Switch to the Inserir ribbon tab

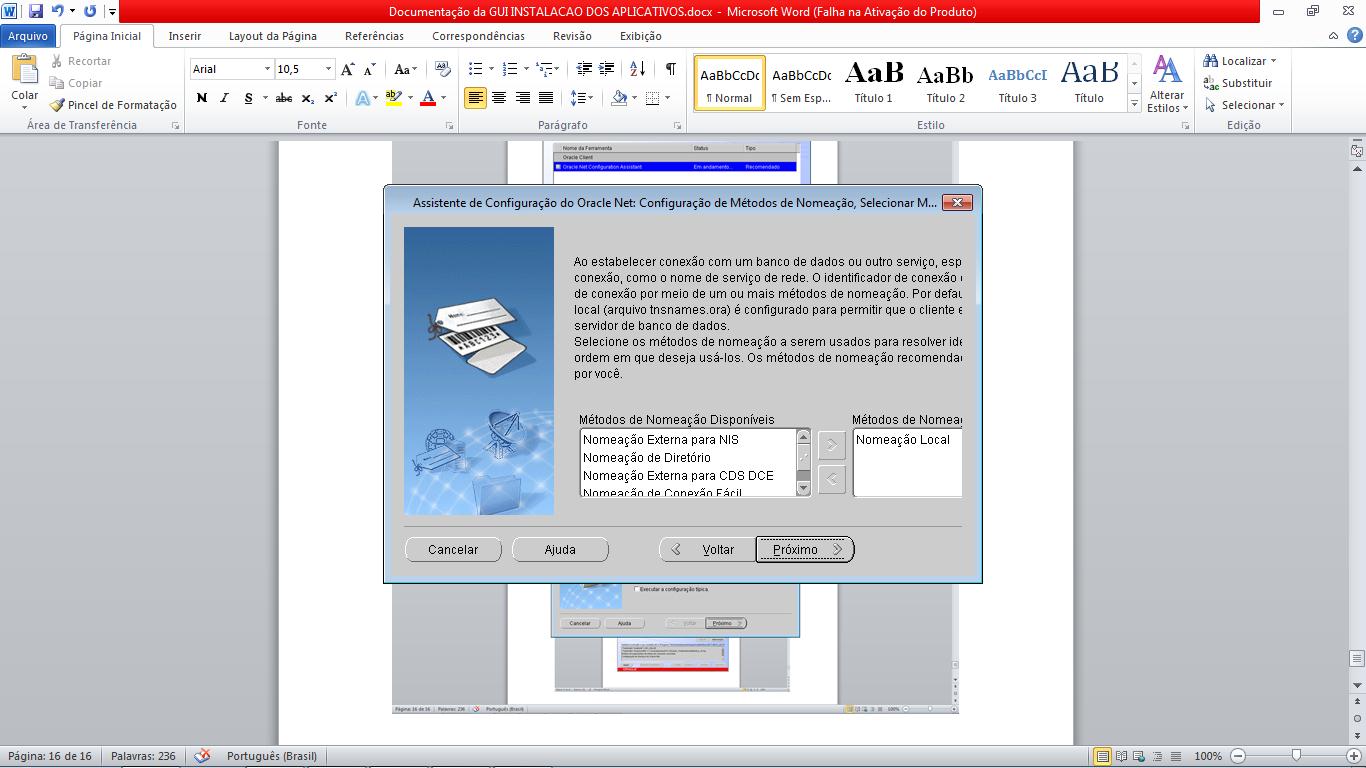[184, 36]
